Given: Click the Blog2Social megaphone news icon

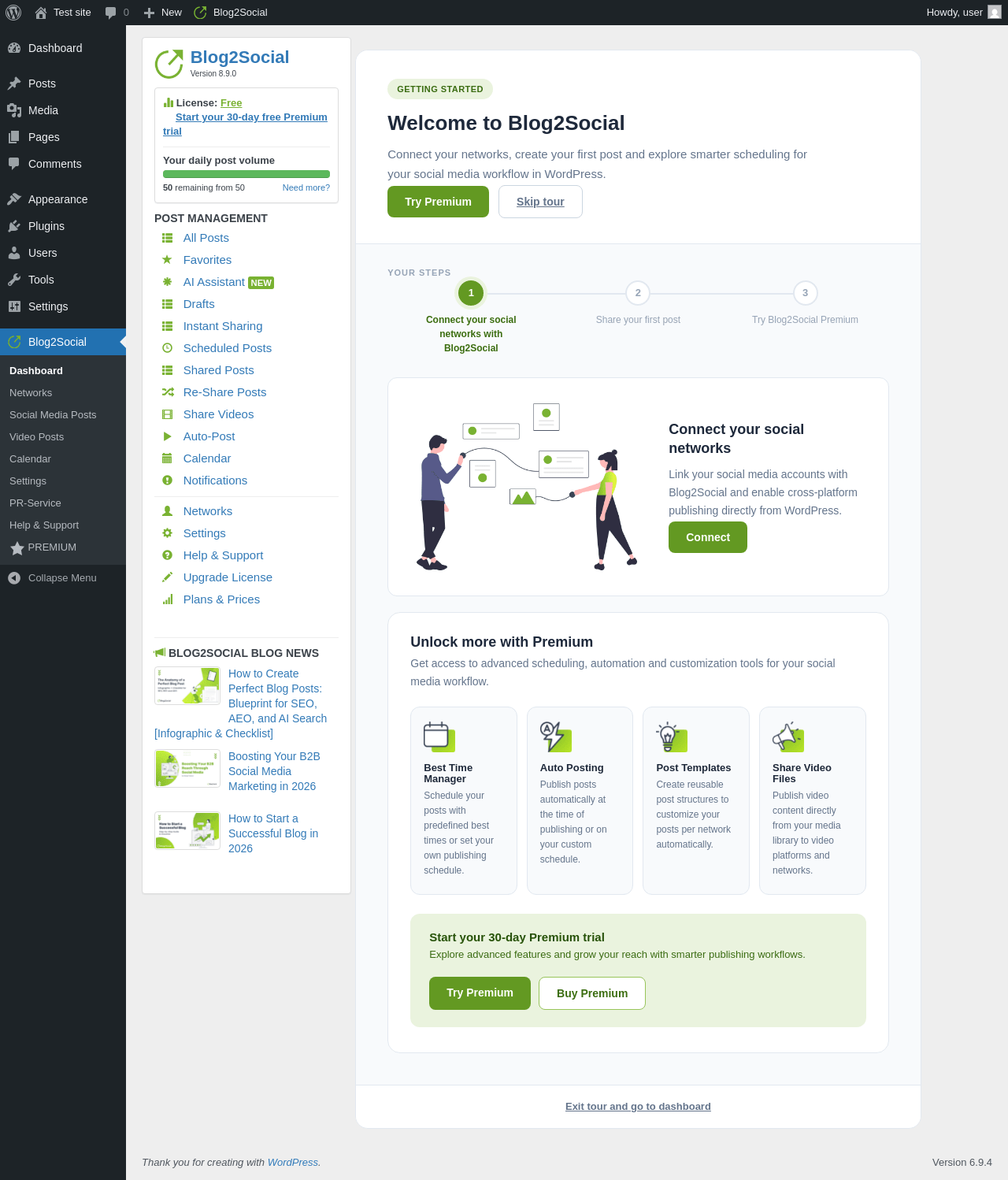Looking at the screenshot, I should click(160, 653).
